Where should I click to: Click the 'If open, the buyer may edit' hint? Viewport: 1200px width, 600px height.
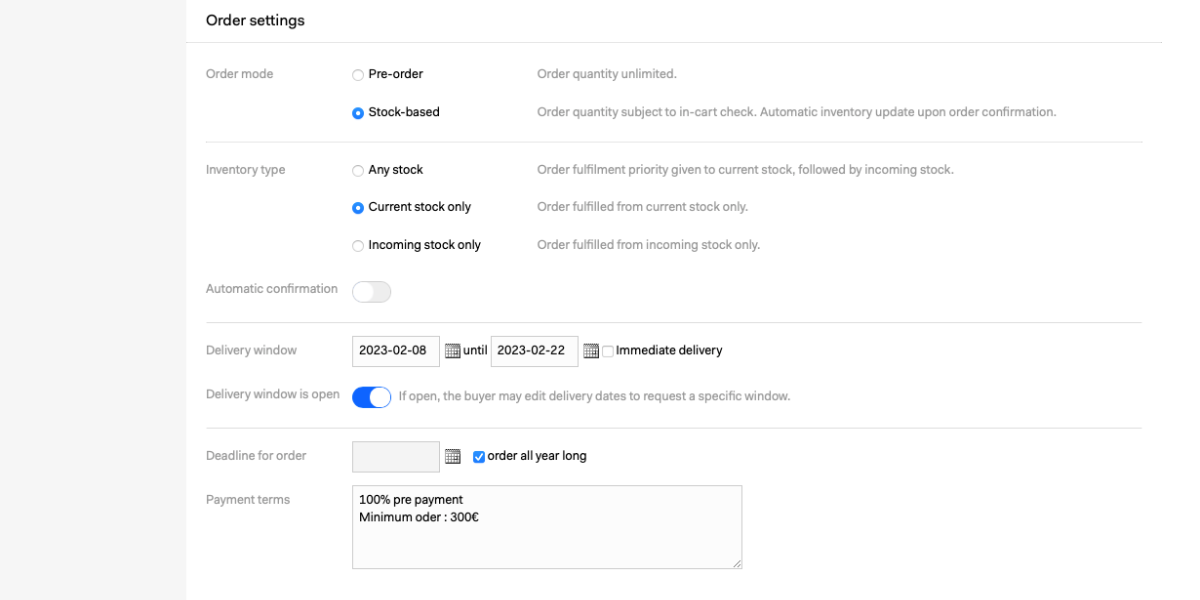(x=595, y=396)
